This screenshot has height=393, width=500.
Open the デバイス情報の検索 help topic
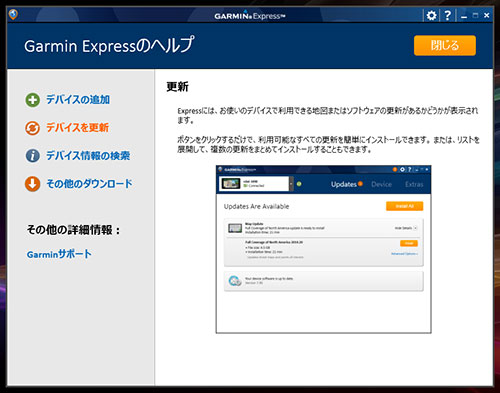(88, 156)
